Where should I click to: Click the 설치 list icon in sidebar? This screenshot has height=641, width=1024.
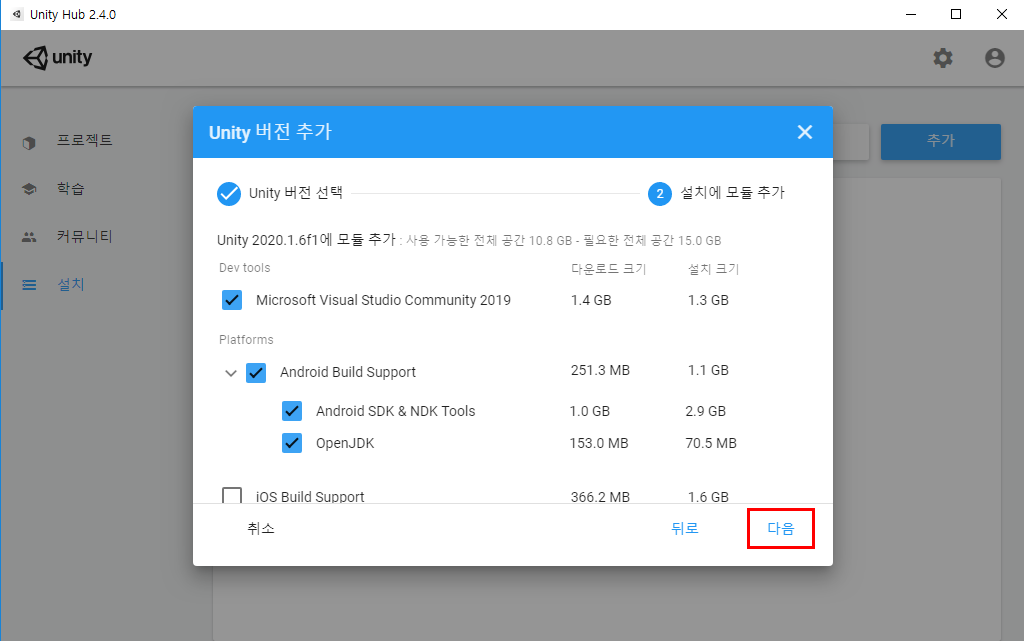[29, 285]
